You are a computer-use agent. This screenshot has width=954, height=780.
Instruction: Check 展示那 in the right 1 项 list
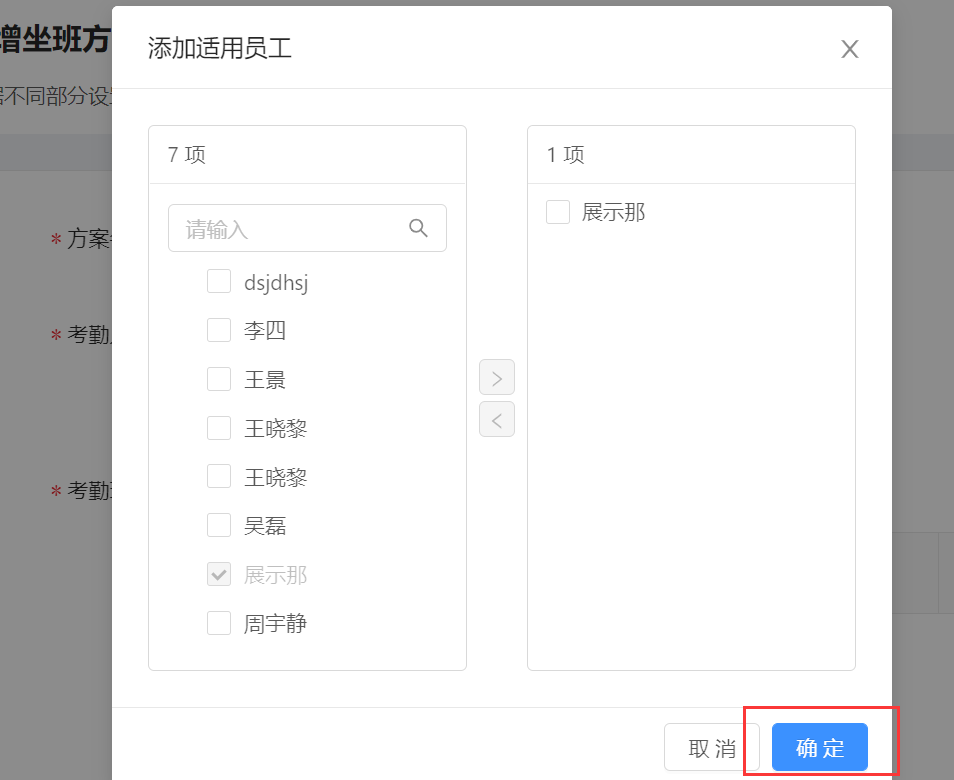pos(558,212)
